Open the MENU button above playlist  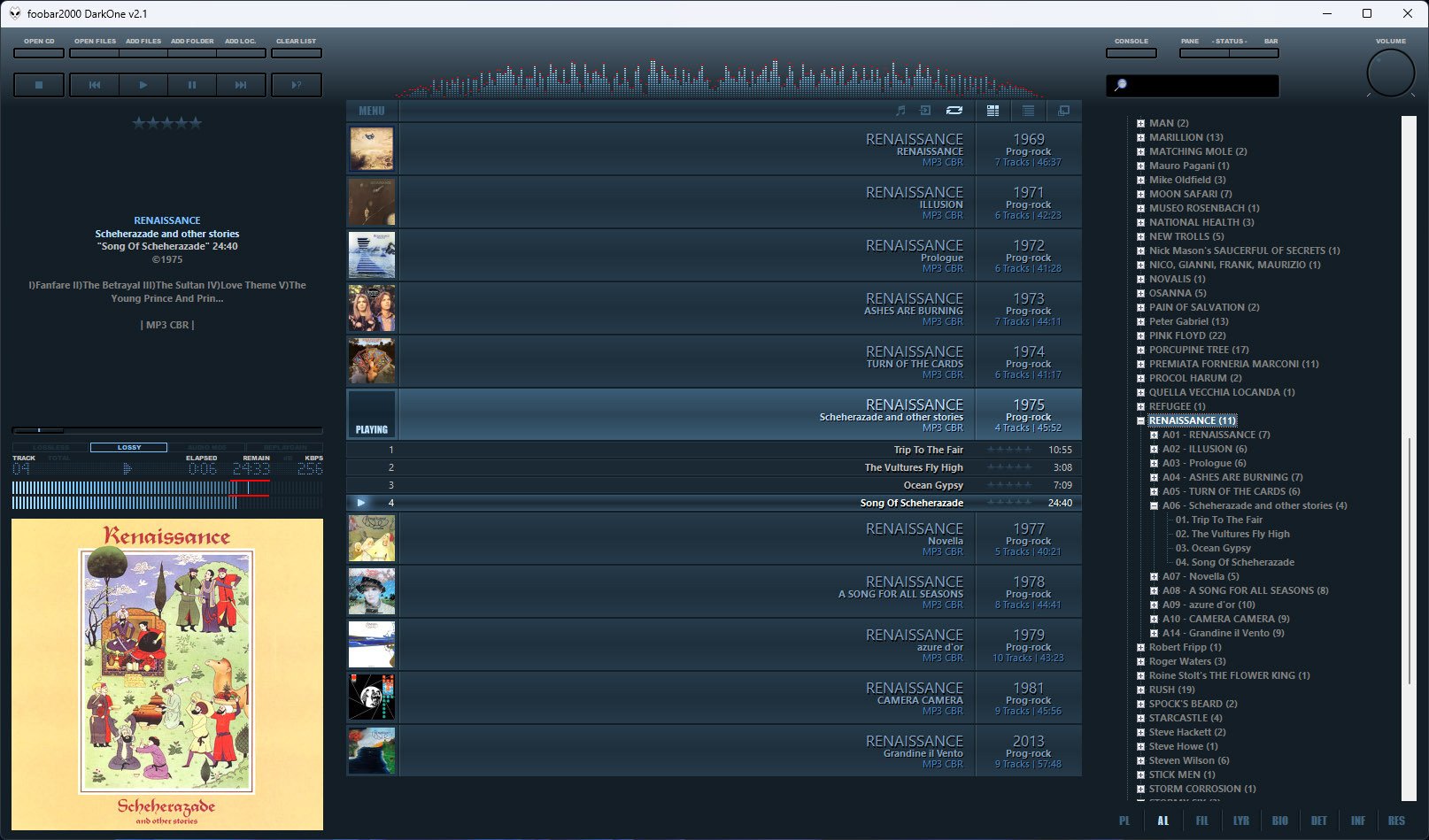pos(372,111)
